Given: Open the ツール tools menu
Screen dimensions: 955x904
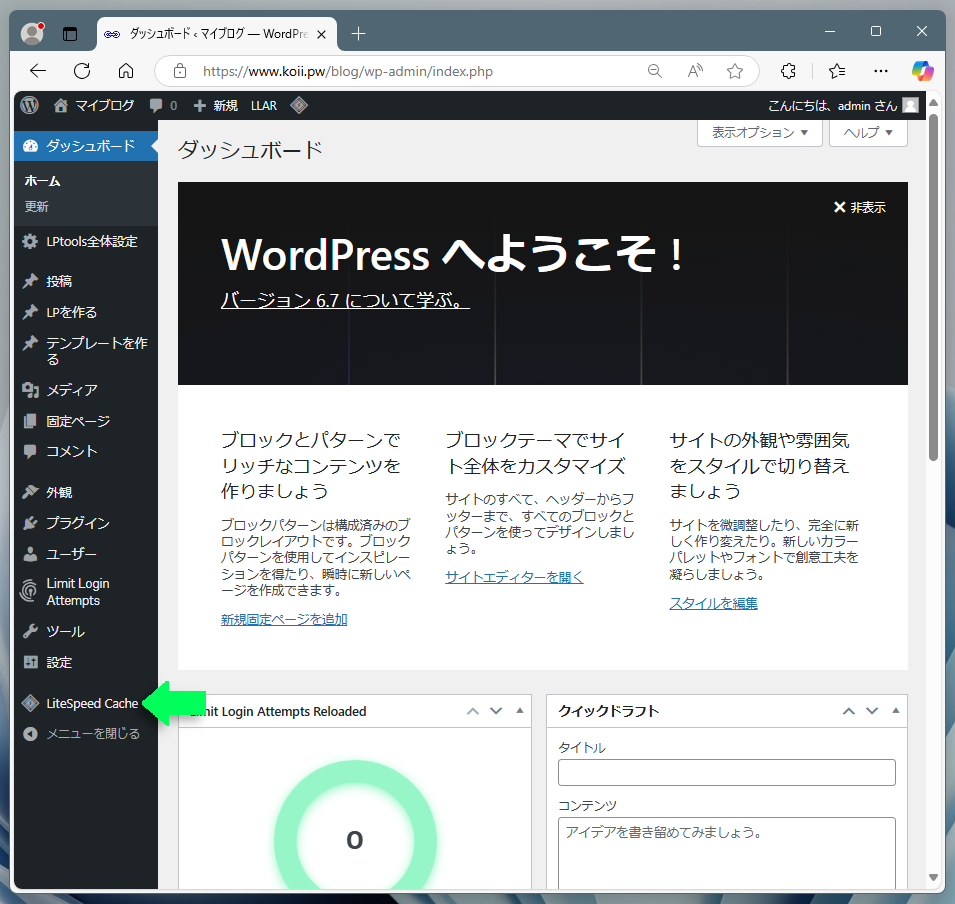Looking at the screenshot, I should click(86, 631).
